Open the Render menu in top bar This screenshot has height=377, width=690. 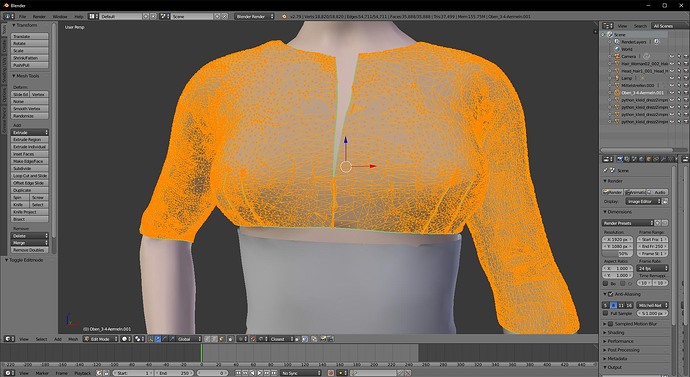coord(39,16)
